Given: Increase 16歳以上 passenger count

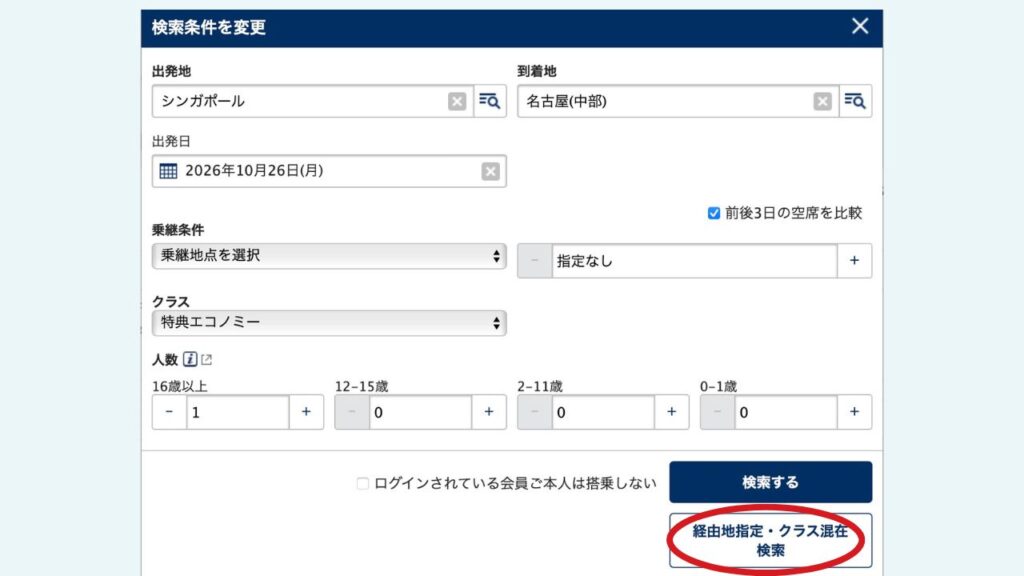Looking at the screenshot, I should click(306, 412).
